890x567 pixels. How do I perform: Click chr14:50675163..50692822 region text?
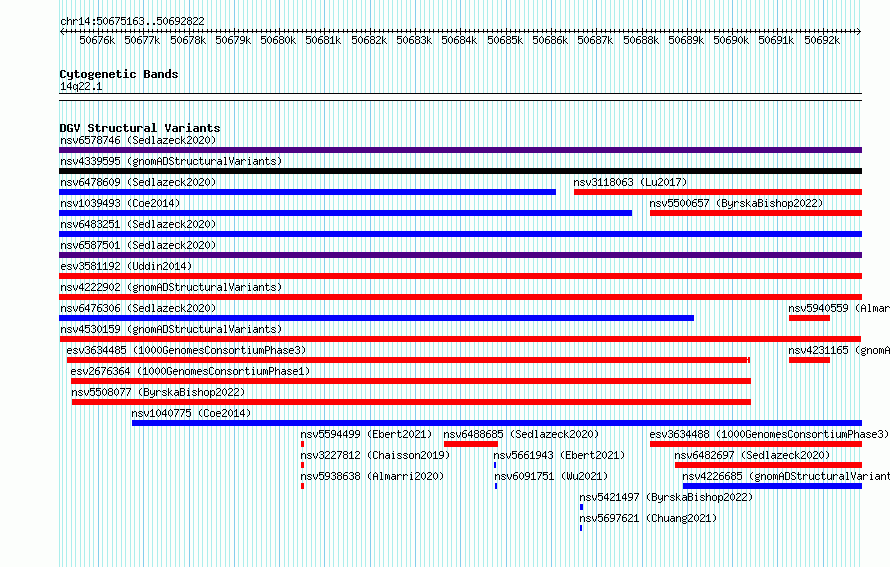point(132,21)
